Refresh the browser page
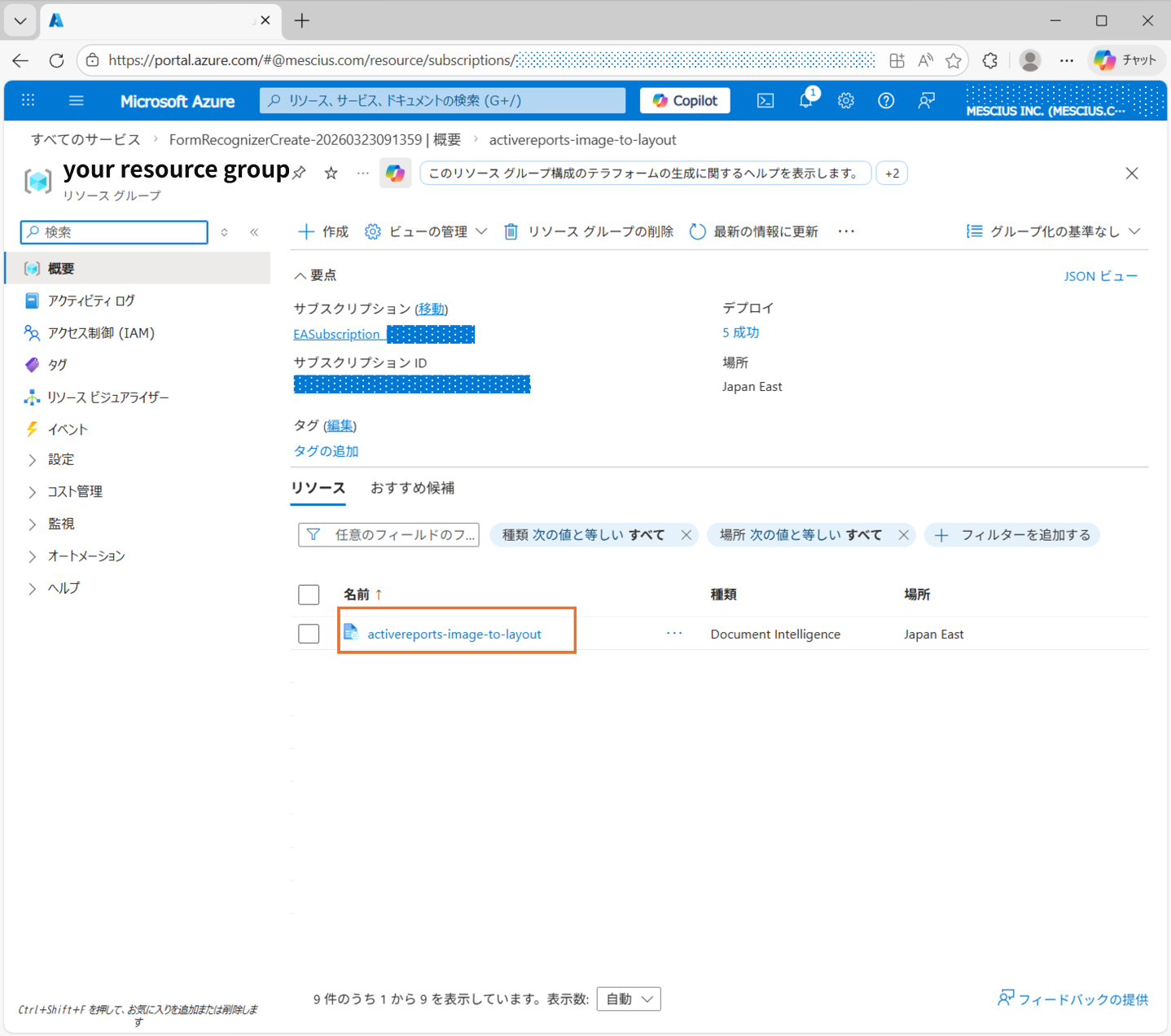The height and width of the screenshot is (1036, 1171). click(56, 60)
